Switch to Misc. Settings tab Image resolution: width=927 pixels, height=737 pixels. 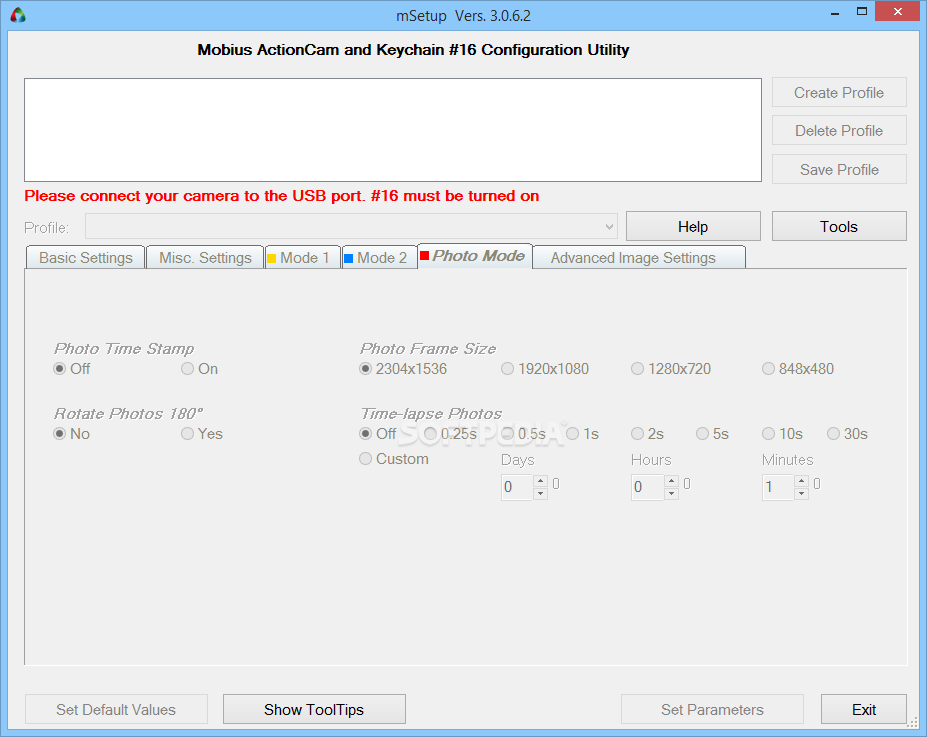pyautogui.click(x=205, y=258)
